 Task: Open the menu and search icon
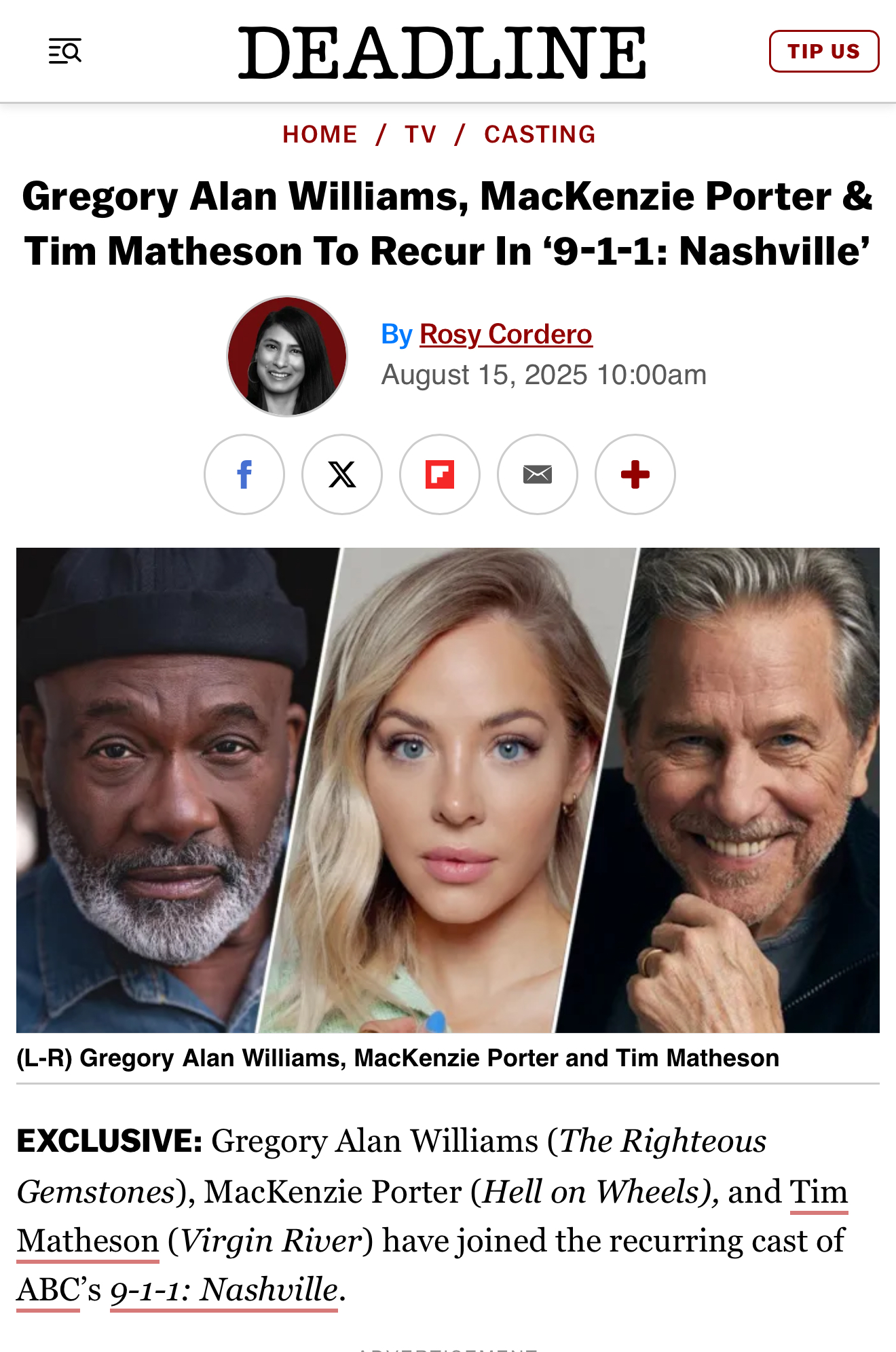pyautogui.click(x=65, y=51)
